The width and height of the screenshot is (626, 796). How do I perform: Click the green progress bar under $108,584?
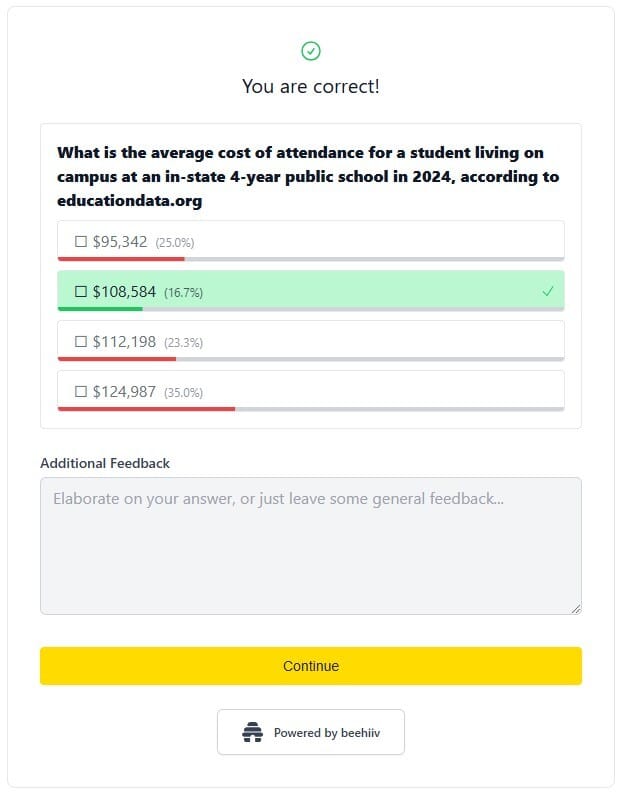click(x=100, y=309)
